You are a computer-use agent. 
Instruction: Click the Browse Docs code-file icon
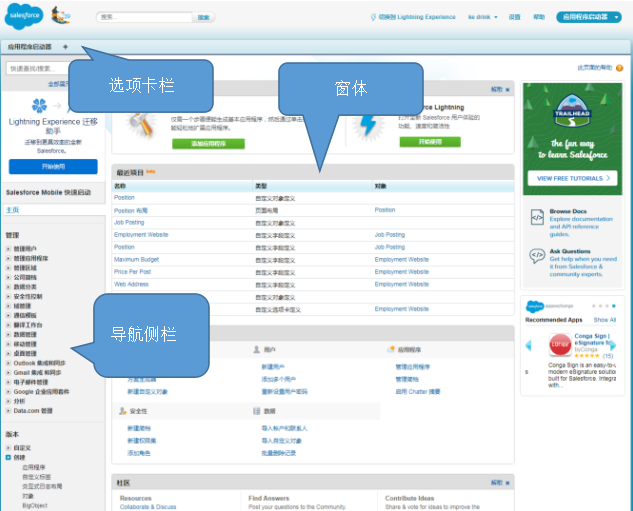[x=537, y=217]
